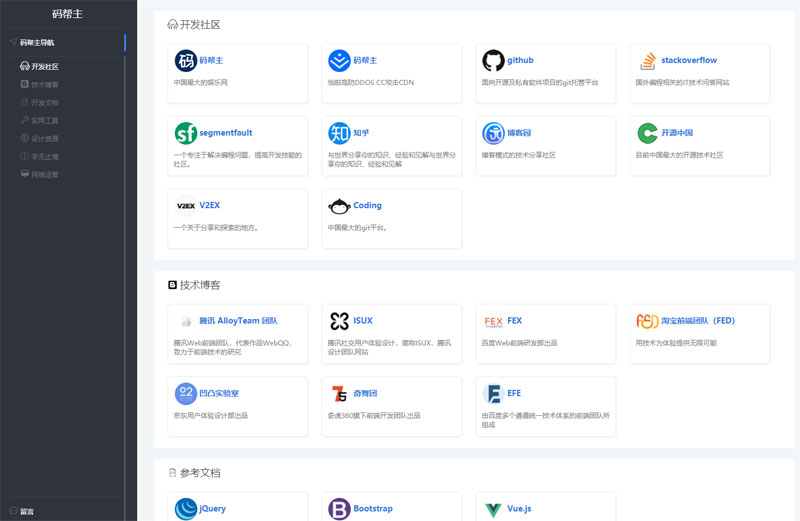Screen dimensions: 800x521
Task: Open the 腾讯 AlloyTeam 团队 link
Action: [238, 320]
